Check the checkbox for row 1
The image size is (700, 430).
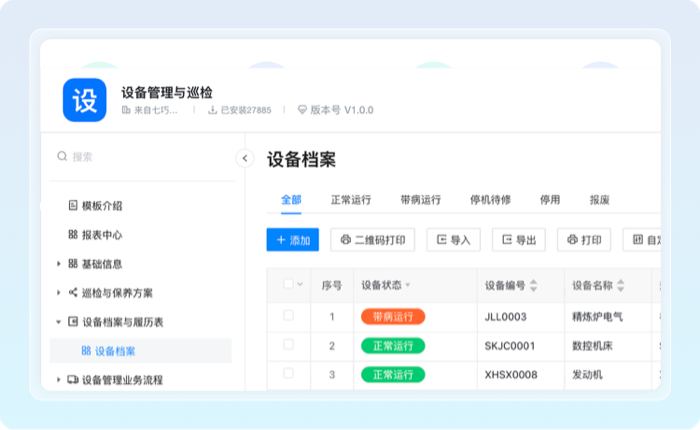click(288, 316)
